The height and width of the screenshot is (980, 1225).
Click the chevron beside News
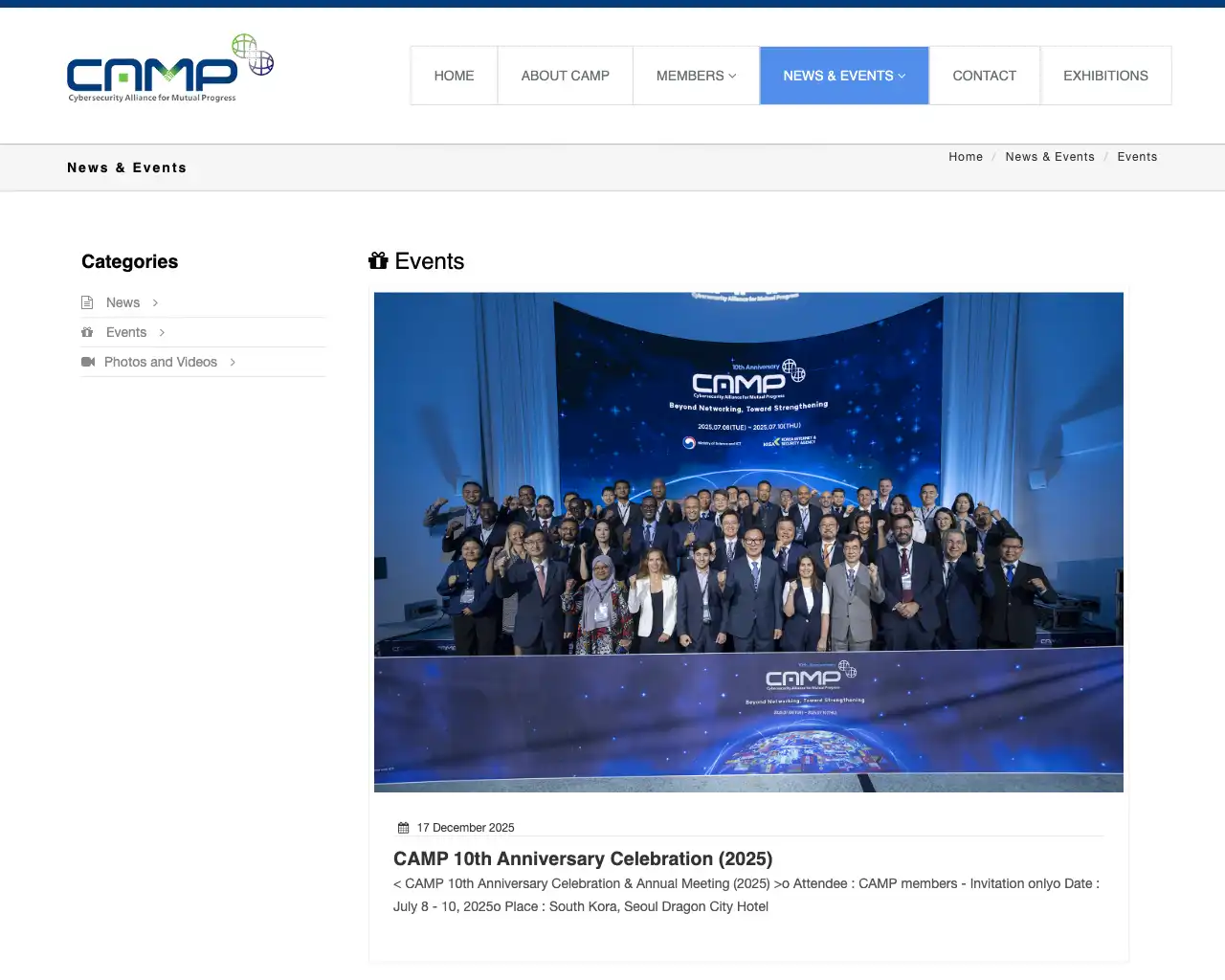(155, 302)
